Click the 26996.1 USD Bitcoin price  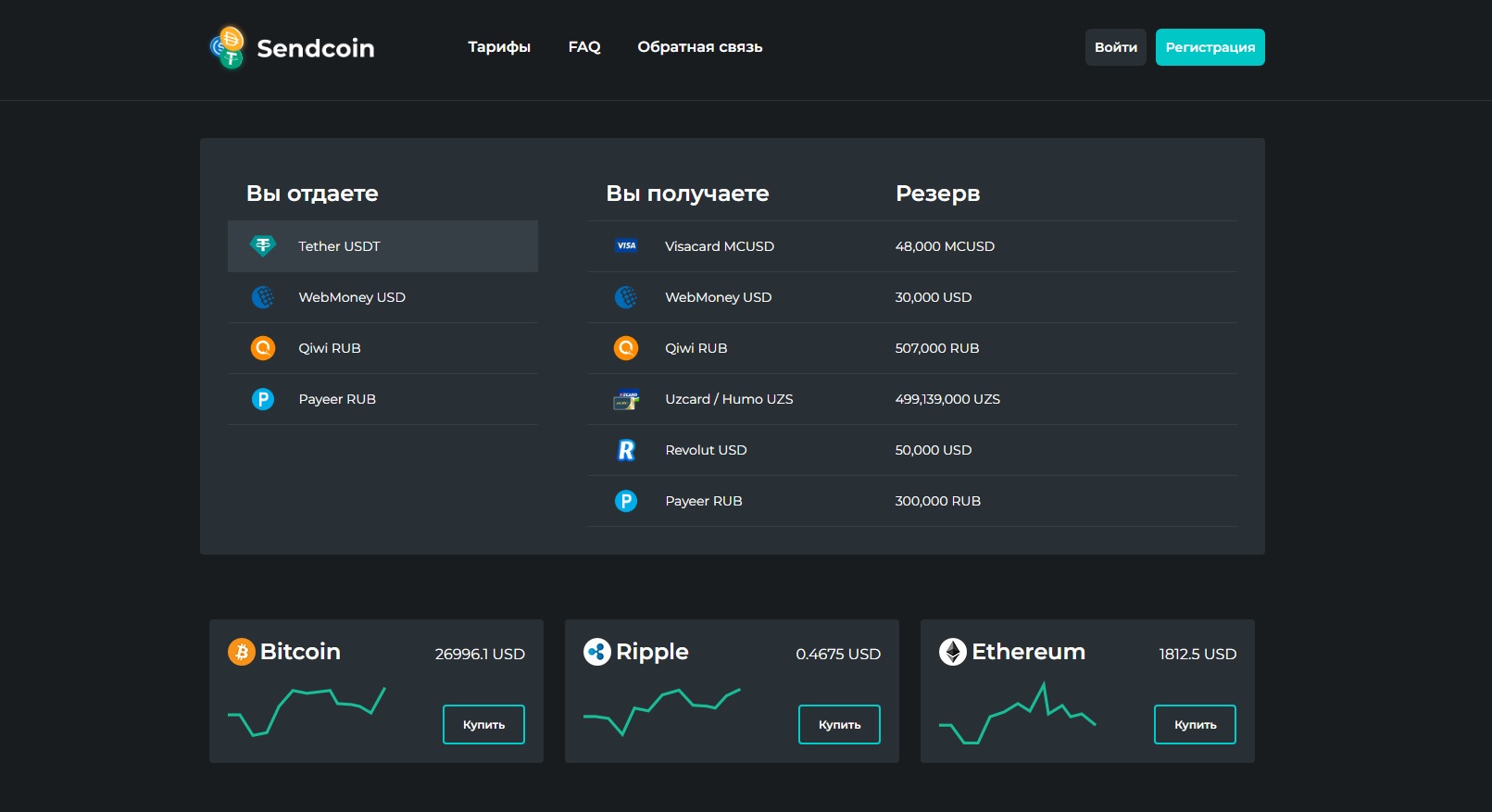[x=480, y=654]
